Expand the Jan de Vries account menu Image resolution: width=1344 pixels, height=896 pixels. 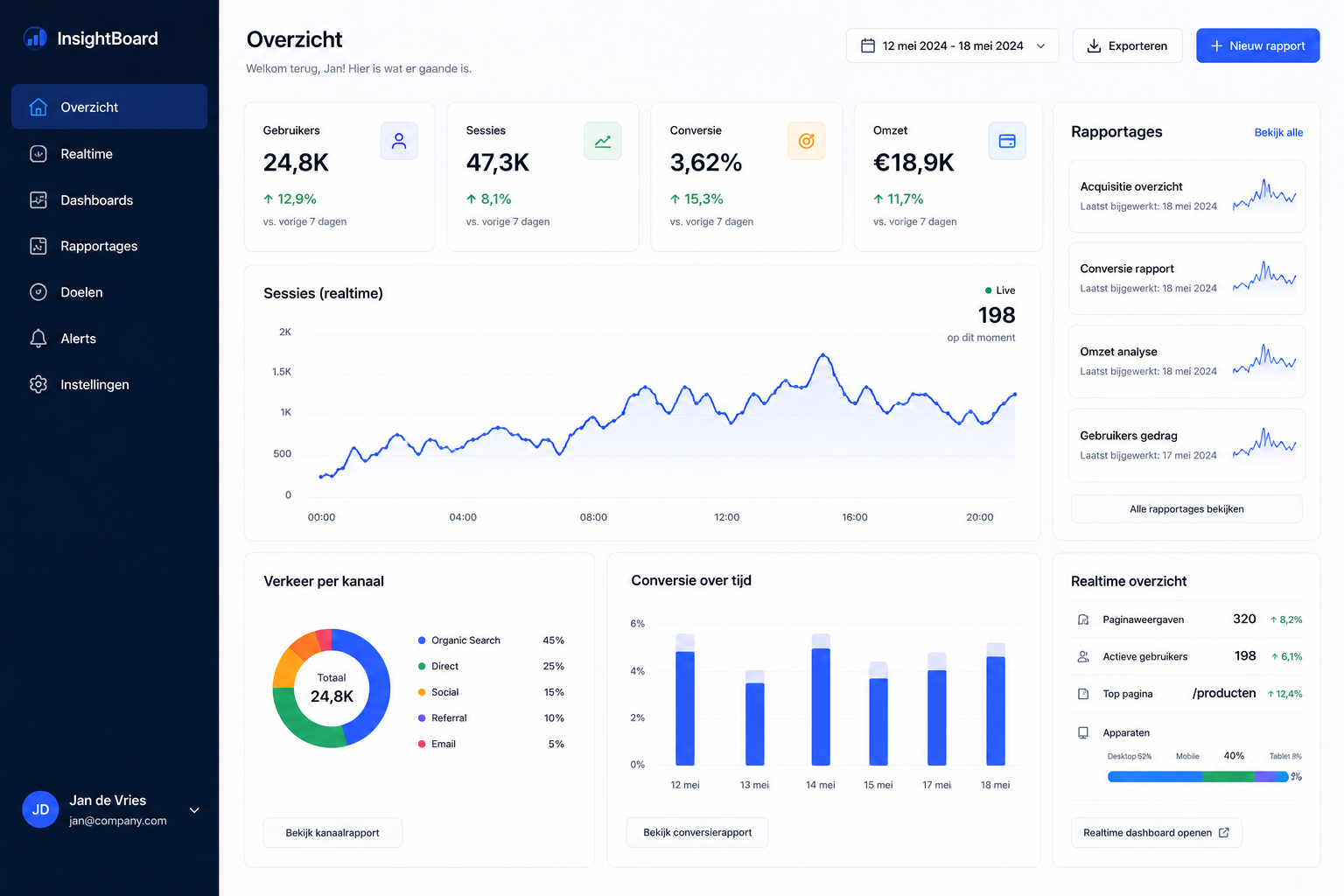pyautogui.click(x=194, y=810)
